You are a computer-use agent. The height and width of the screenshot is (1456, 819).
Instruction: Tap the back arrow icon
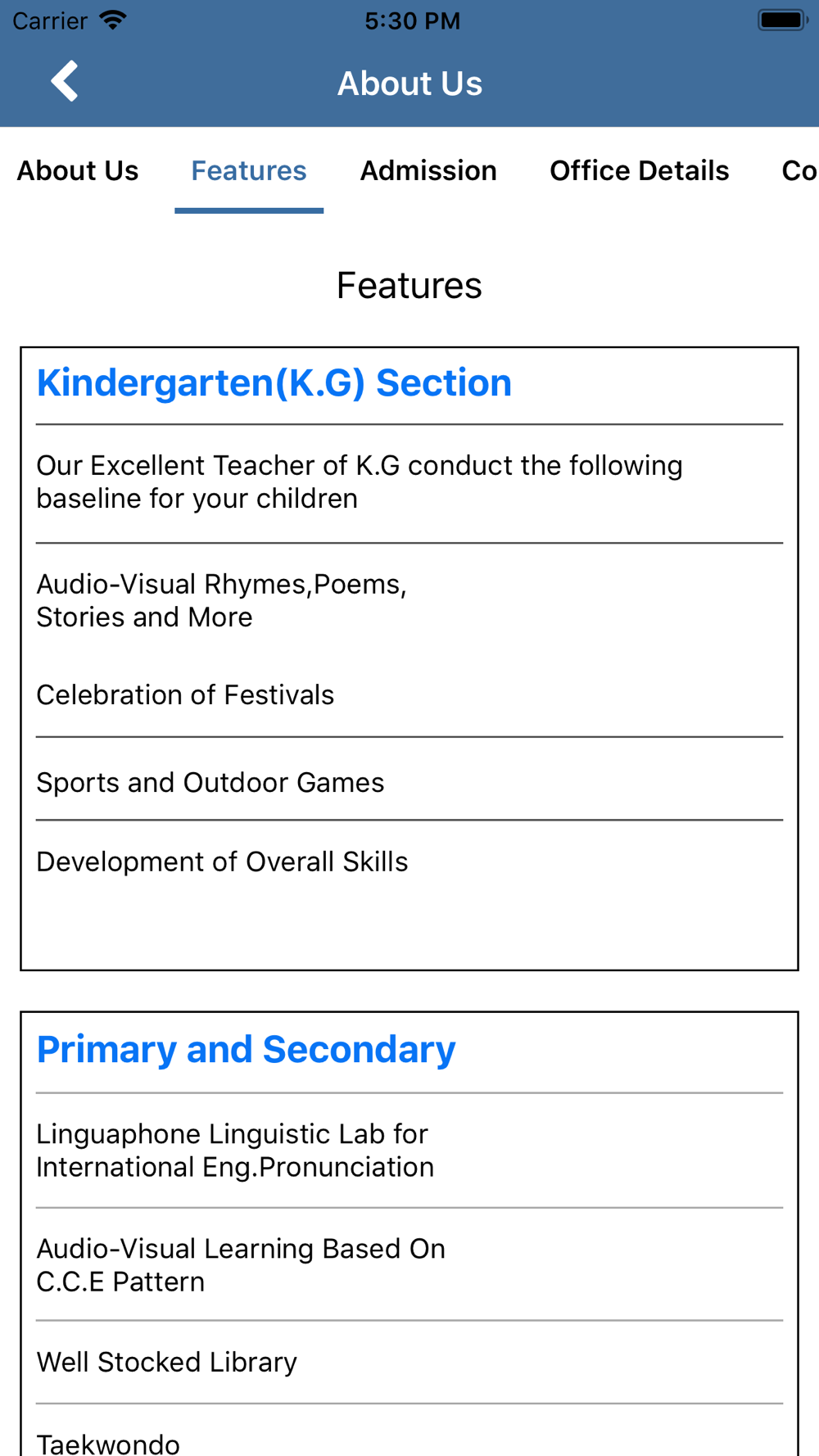tap(64, 81)
